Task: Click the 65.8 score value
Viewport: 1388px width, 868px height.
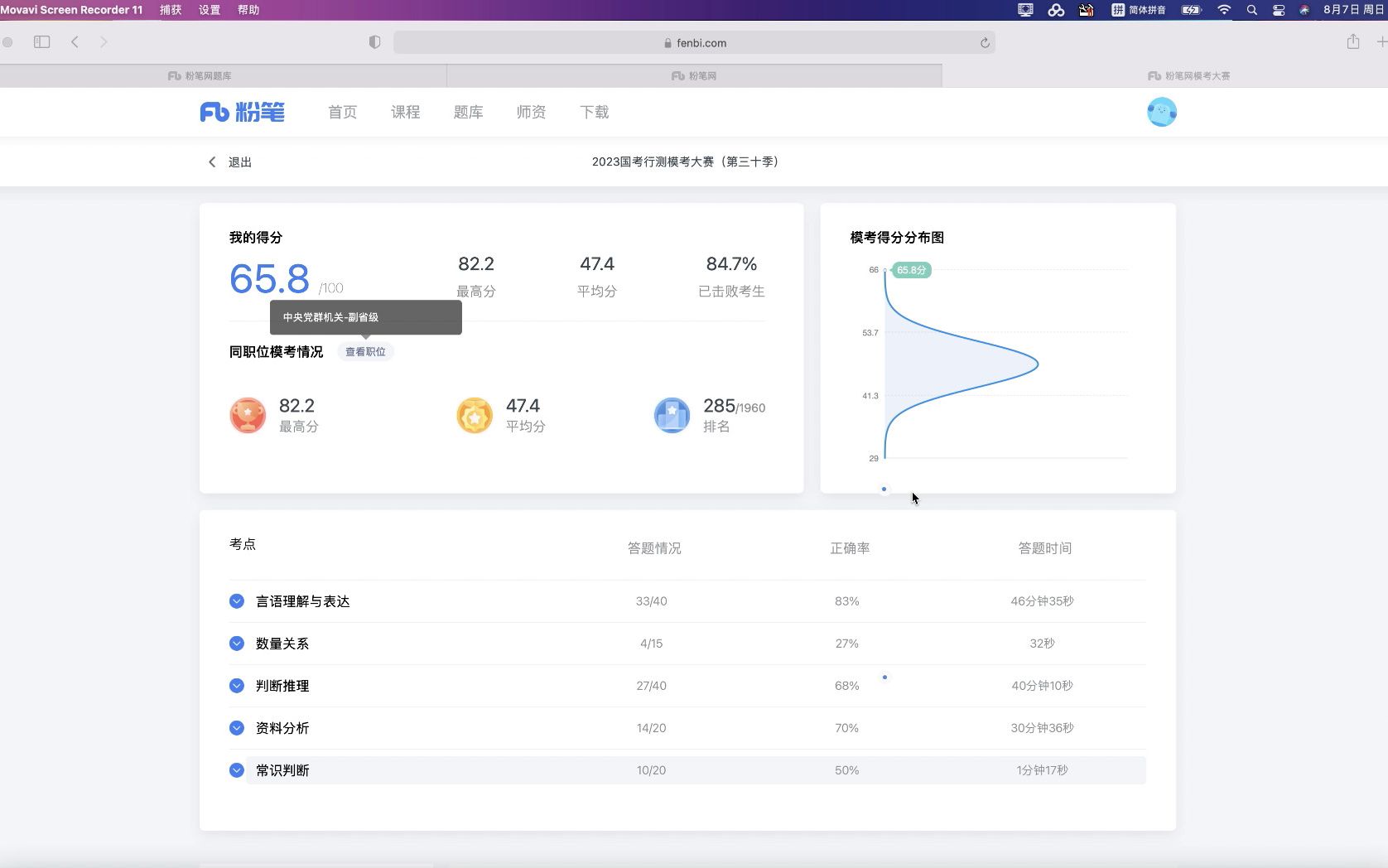Action: [x=269, y=279]
